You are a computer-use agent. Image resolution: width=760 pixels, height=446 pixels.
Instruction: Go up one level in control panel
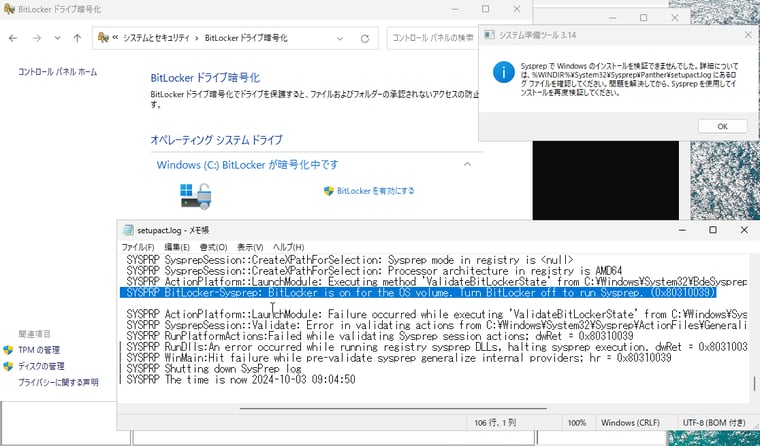77,38
